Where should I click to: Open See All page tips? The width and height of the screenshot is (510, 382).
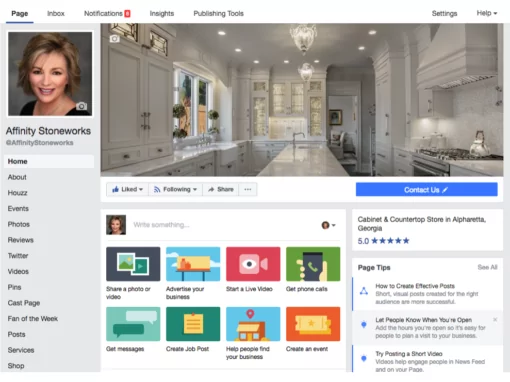487,267
